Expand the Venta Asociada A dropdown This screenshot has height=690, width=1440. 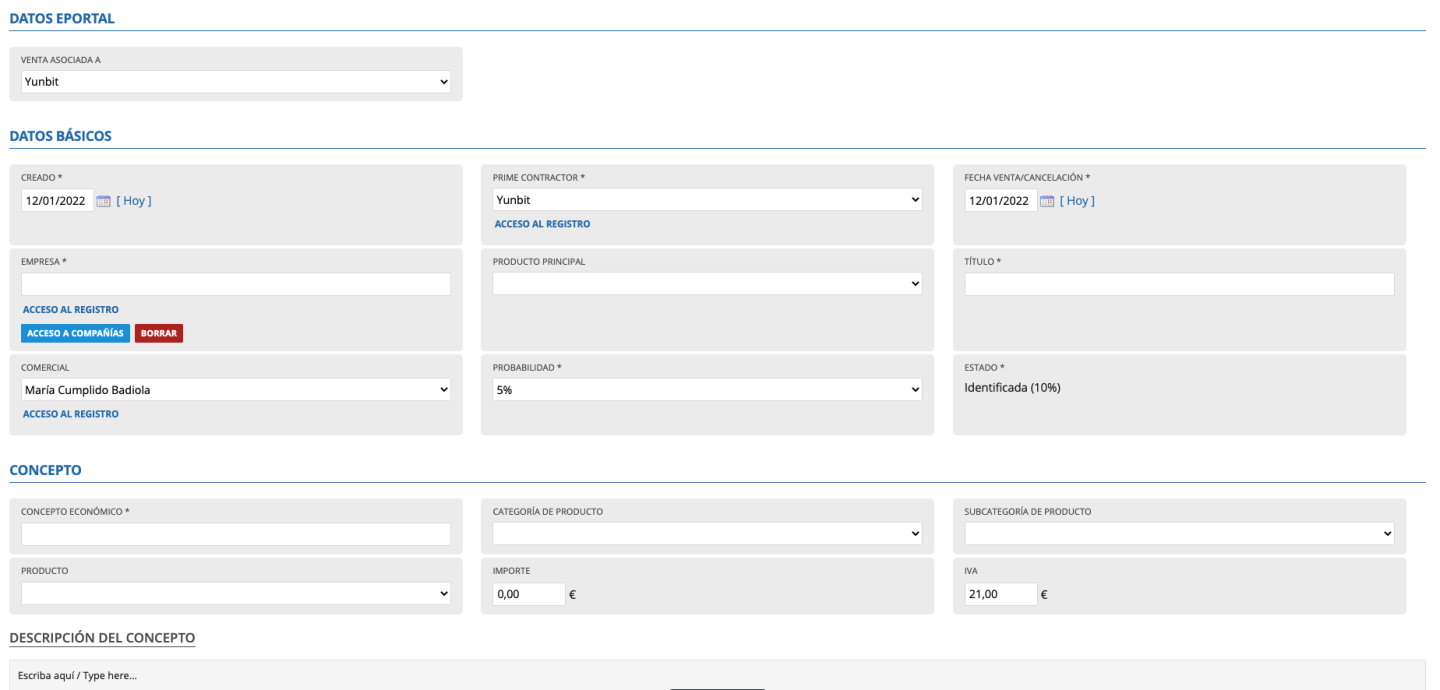[236, 82]
